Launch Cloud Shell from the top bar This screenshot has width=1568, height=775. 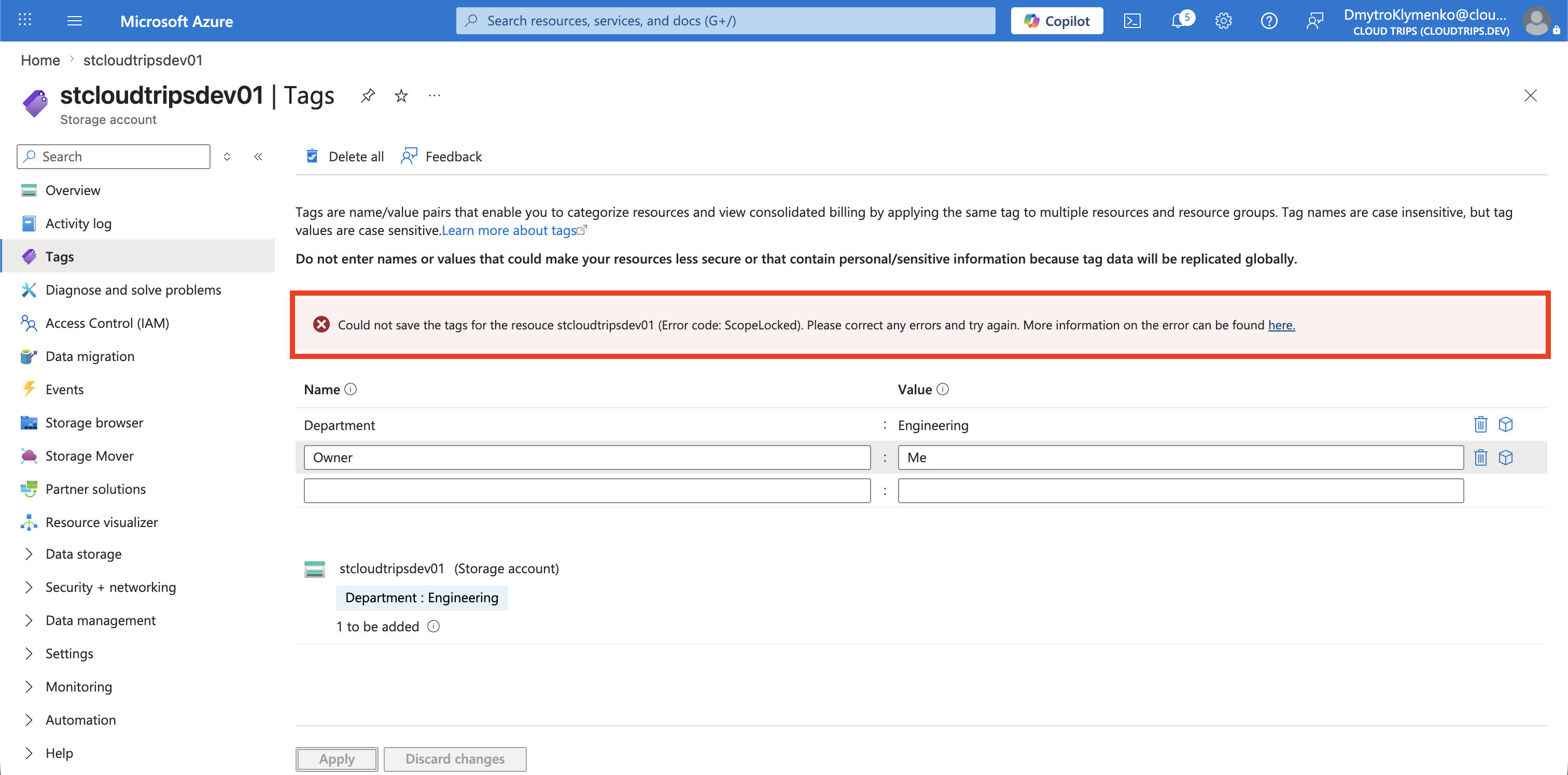1131,21
